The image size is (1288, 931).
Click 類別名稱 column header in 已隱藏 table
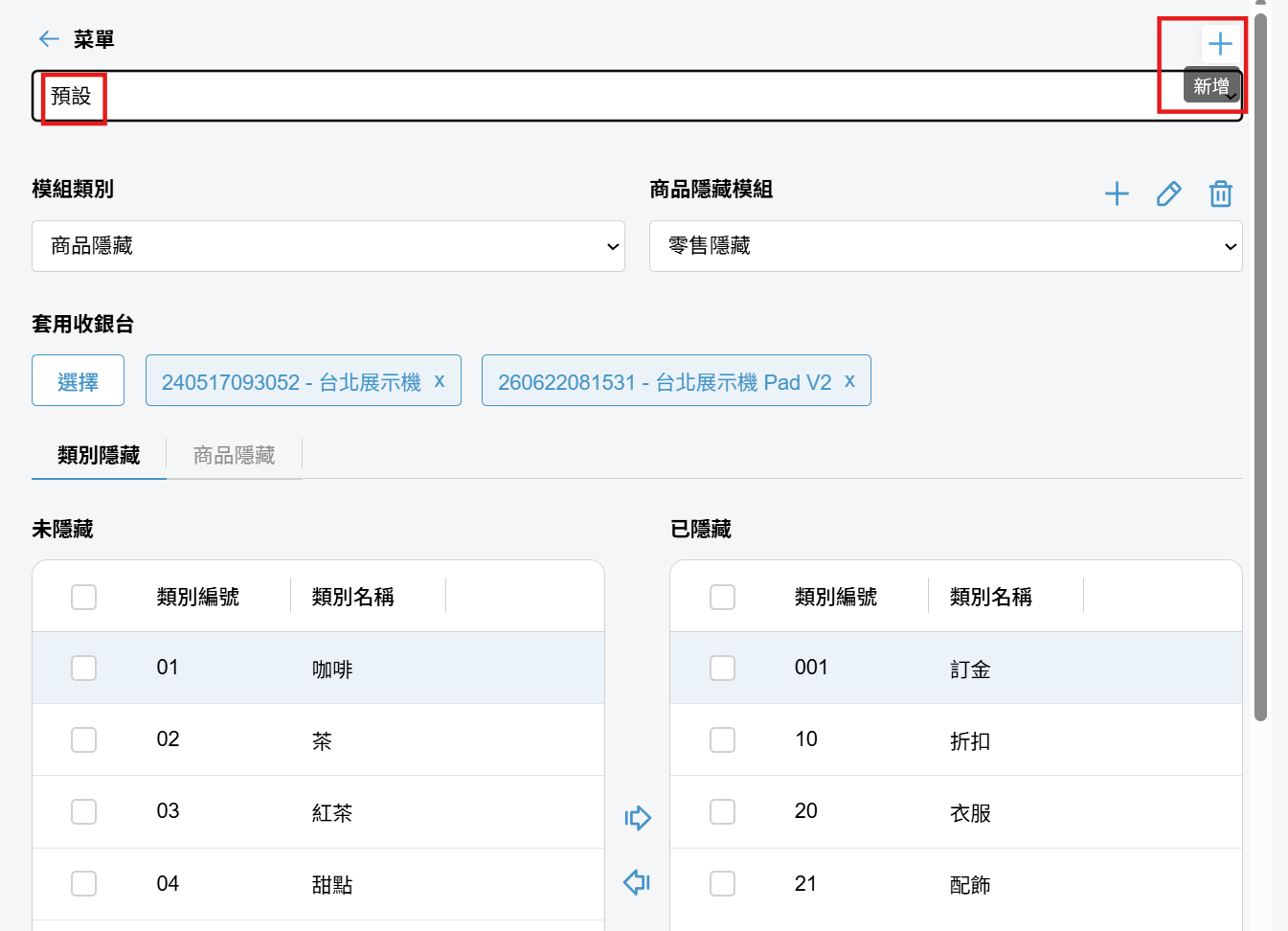tap(991, 597)
